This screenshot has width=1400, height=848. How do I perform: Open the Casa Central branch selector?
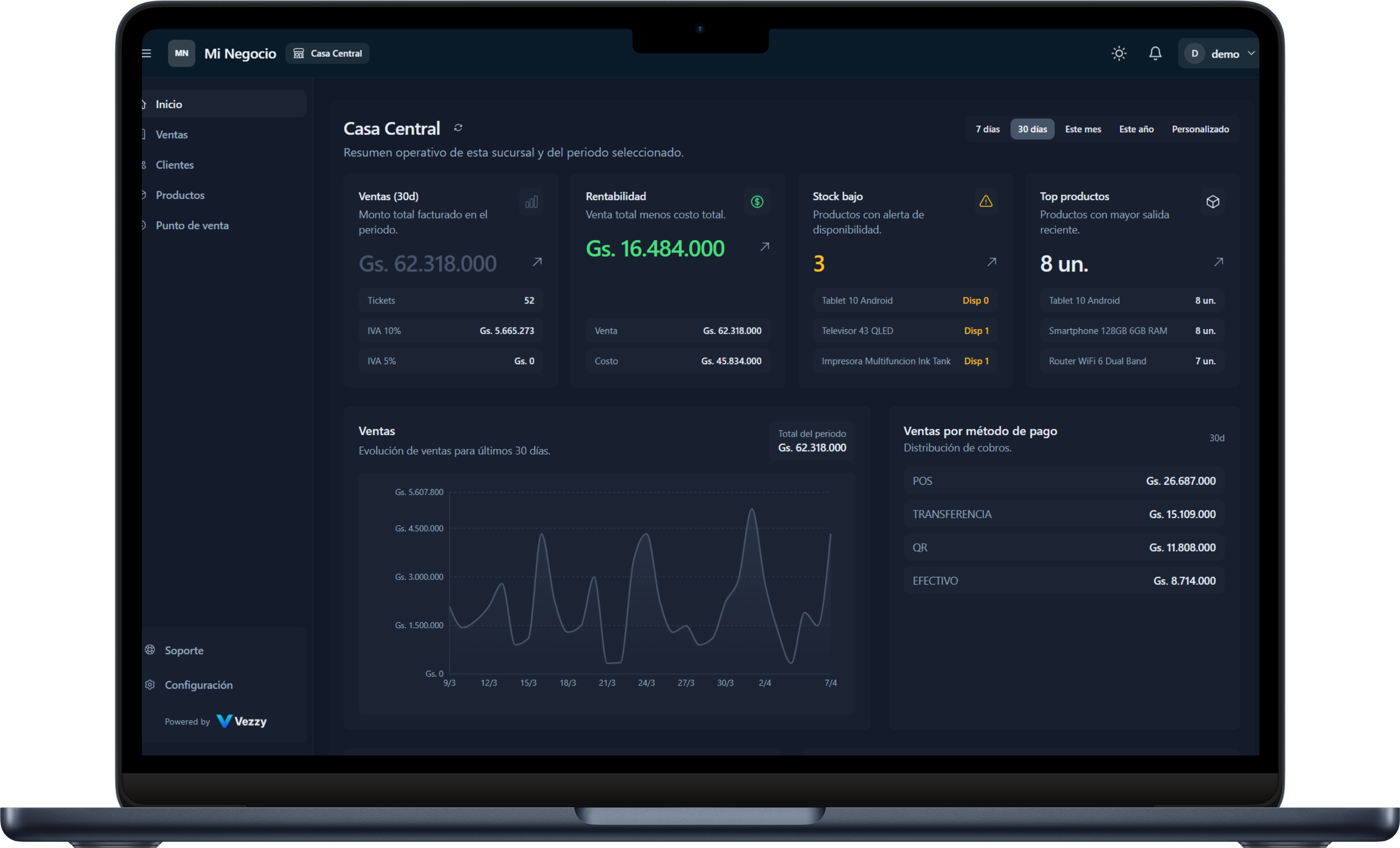pos(328,53)
